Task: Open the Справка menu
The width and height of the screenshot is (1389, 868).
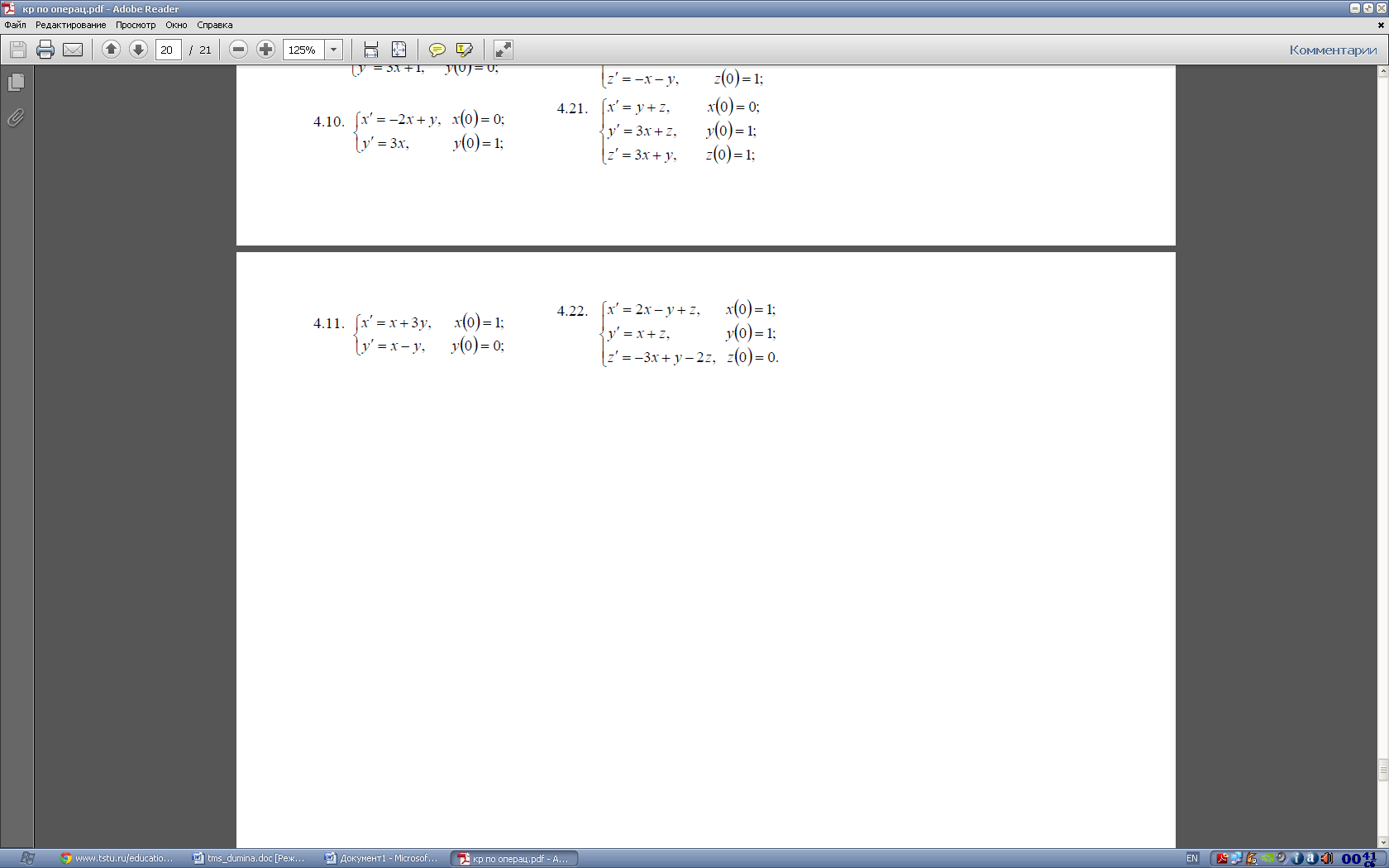Action: (x=215, y=25)
